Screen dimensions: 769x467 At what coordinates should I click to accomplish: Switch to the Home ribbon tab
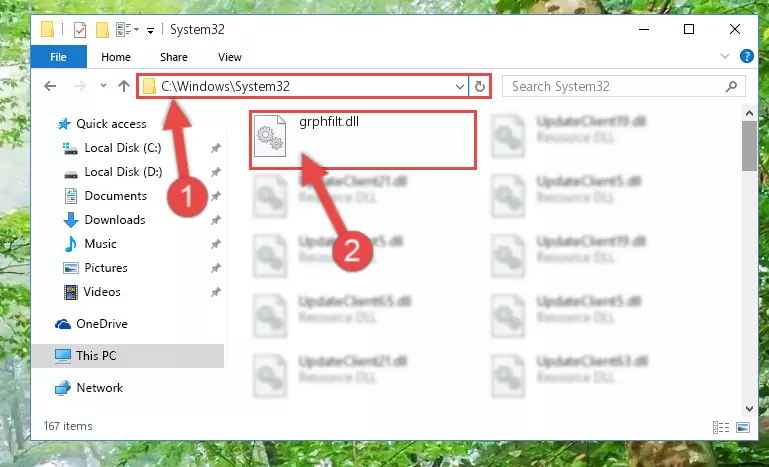(x=116, y=57)
